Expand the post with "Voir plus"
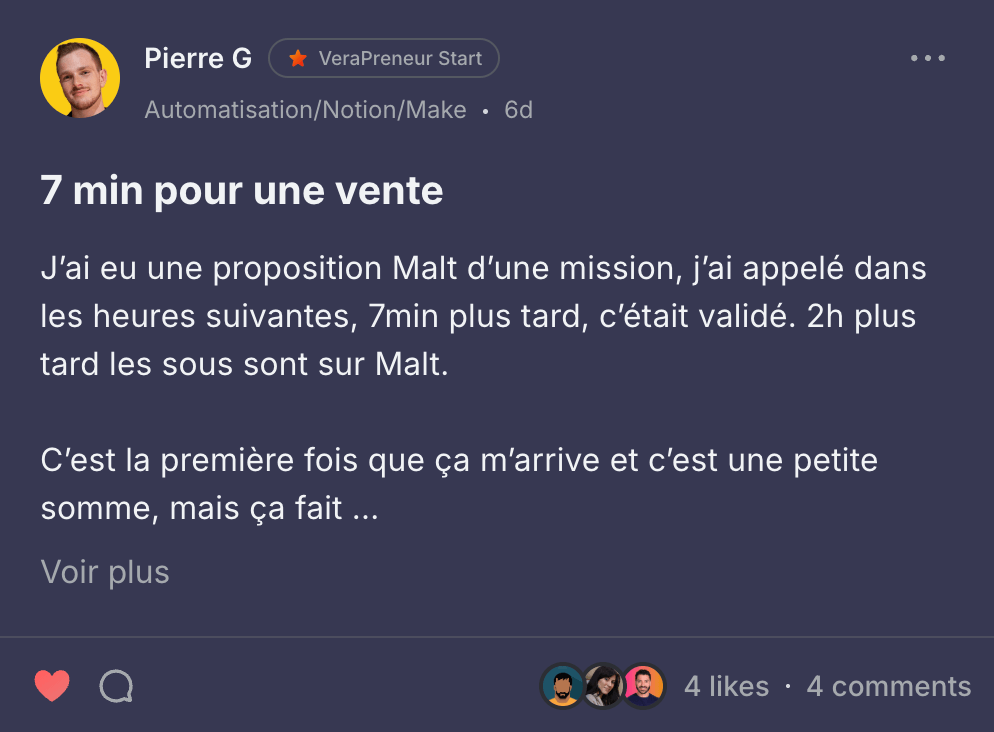The width and height of the screenshot is (994, 732). tap(105, 572)
